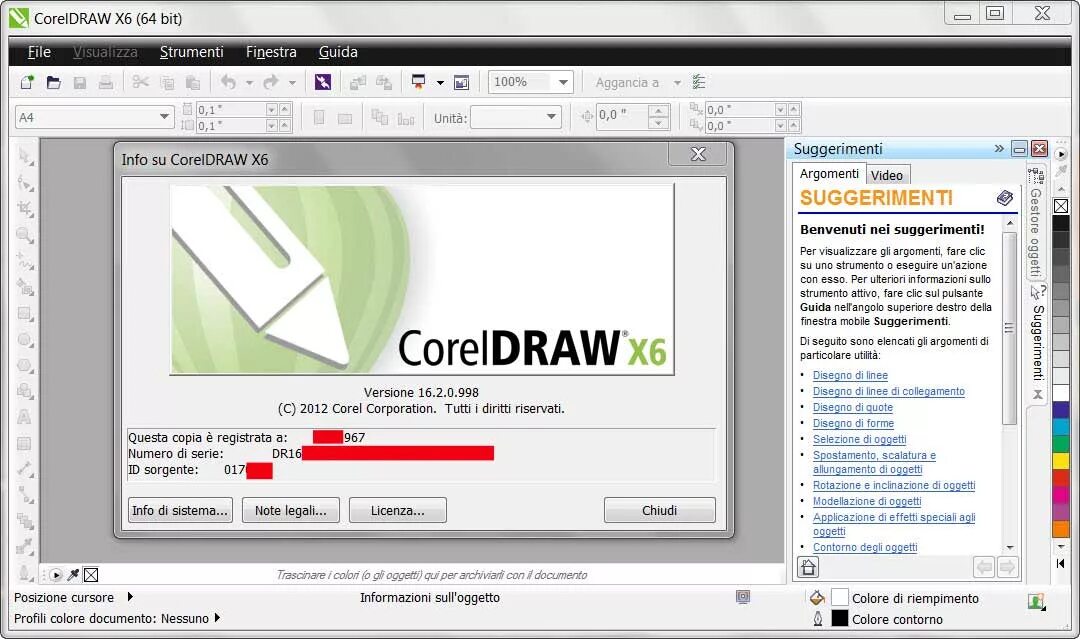This screenshot has height=639, width=1080.
Task: Pick the red swatch in color palette
Action: click(1061, 478)
